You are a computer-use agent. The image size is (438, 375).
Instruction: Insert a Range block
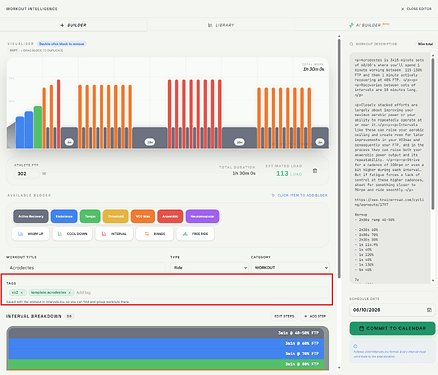[x=155, y=234]
